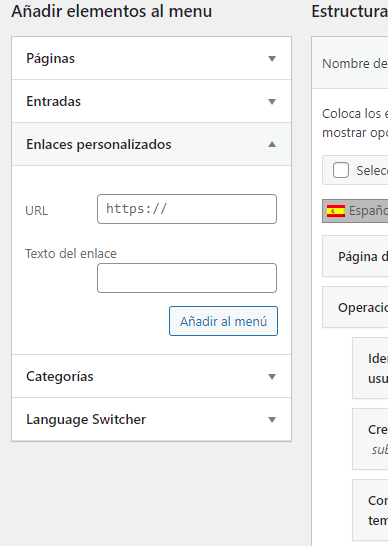The width and height of the screenshot is (388, 546).
Task: Open the Language Switcher panel heading
Action: 86,419
